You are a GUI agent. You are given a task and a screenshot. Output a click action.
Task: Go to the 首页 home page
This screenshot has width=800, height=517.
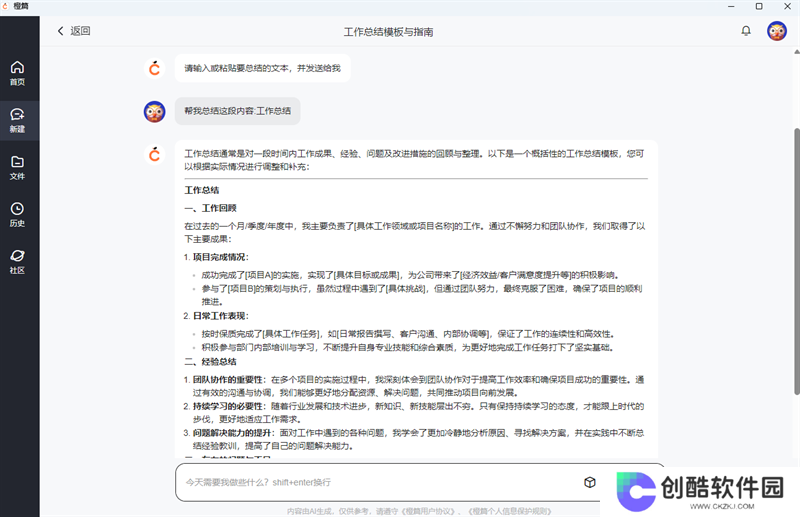[x=17, y=73]
